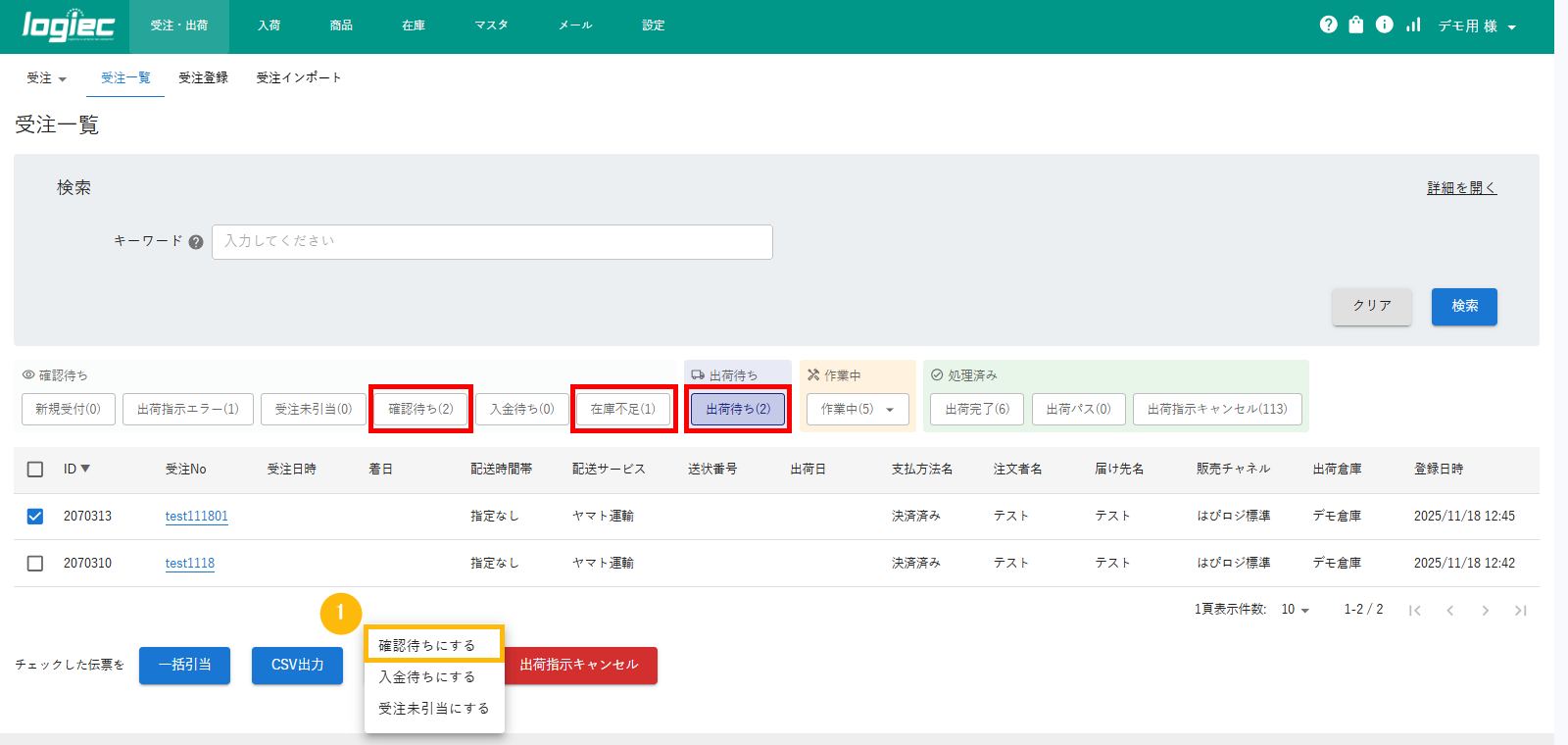Click the logiec logo
This screenshot has width=1568, height=745.
[68, 26]
